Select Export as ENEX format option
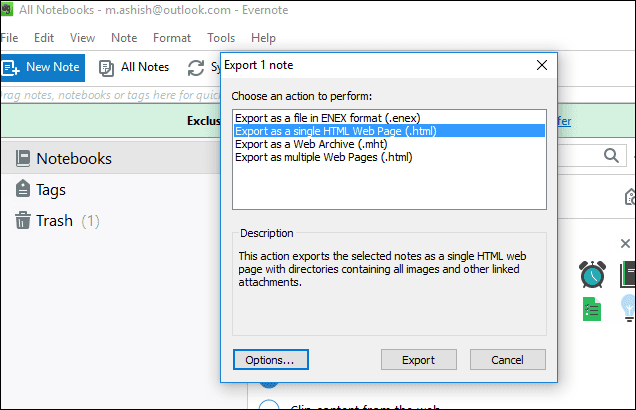 click(389, 118)
